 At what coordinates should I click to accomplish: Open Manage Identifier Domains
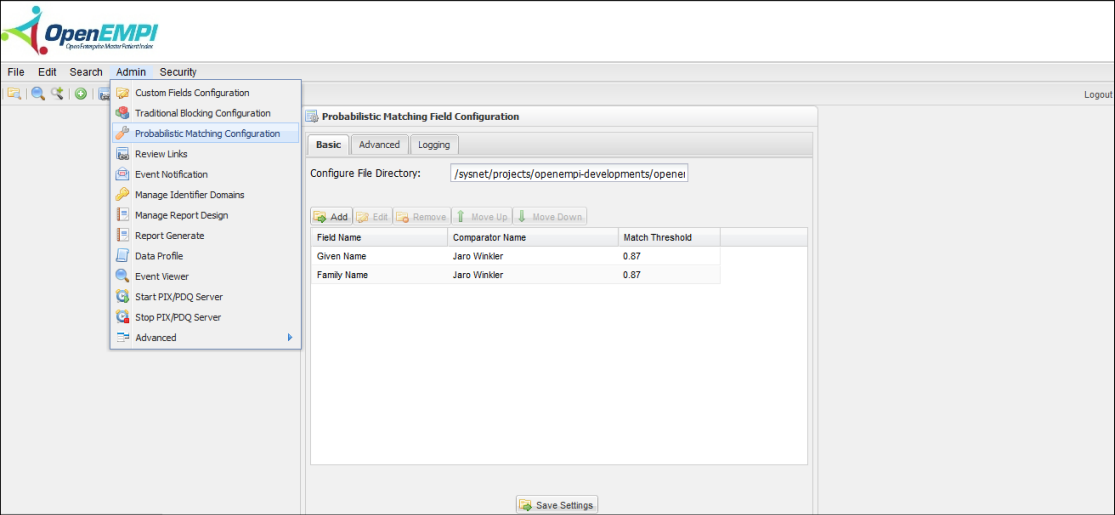point(206,194)
